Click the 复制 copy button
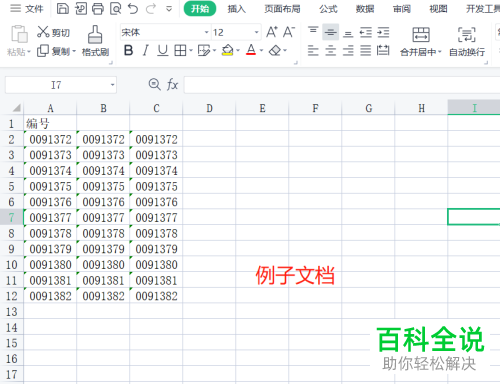 (x=53, y=51)
